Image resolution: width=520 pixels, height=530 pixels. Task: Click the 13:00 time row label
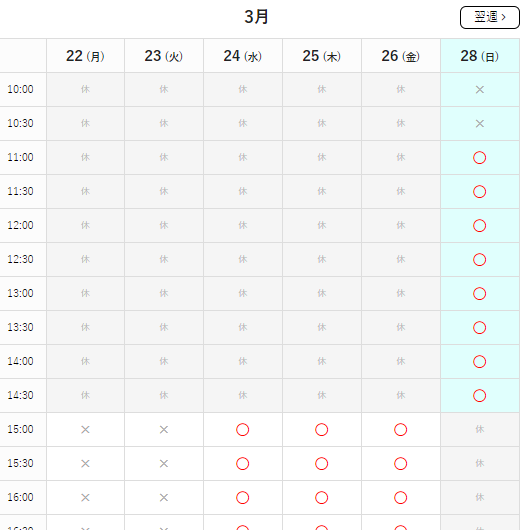click(20, 293)
